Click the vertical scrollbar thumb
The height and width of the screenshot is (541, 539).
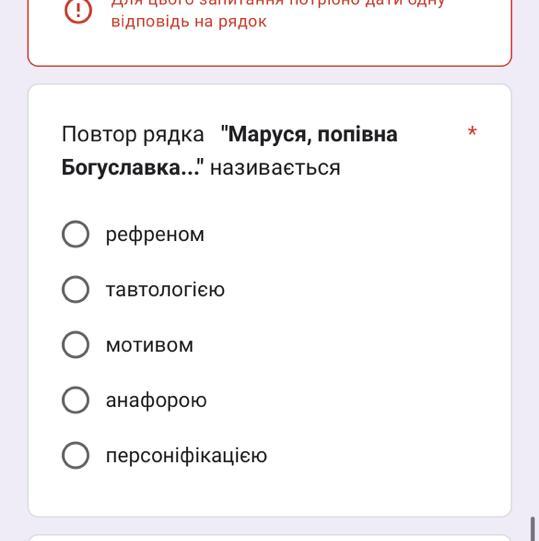(x=533, y=529)
